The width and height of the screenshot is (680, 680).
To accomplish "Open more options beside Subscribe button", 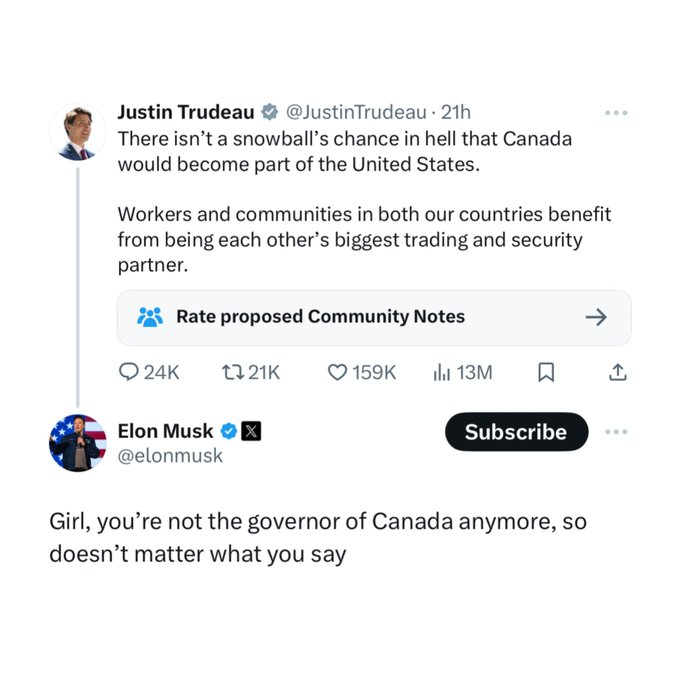I will [618, 432].
